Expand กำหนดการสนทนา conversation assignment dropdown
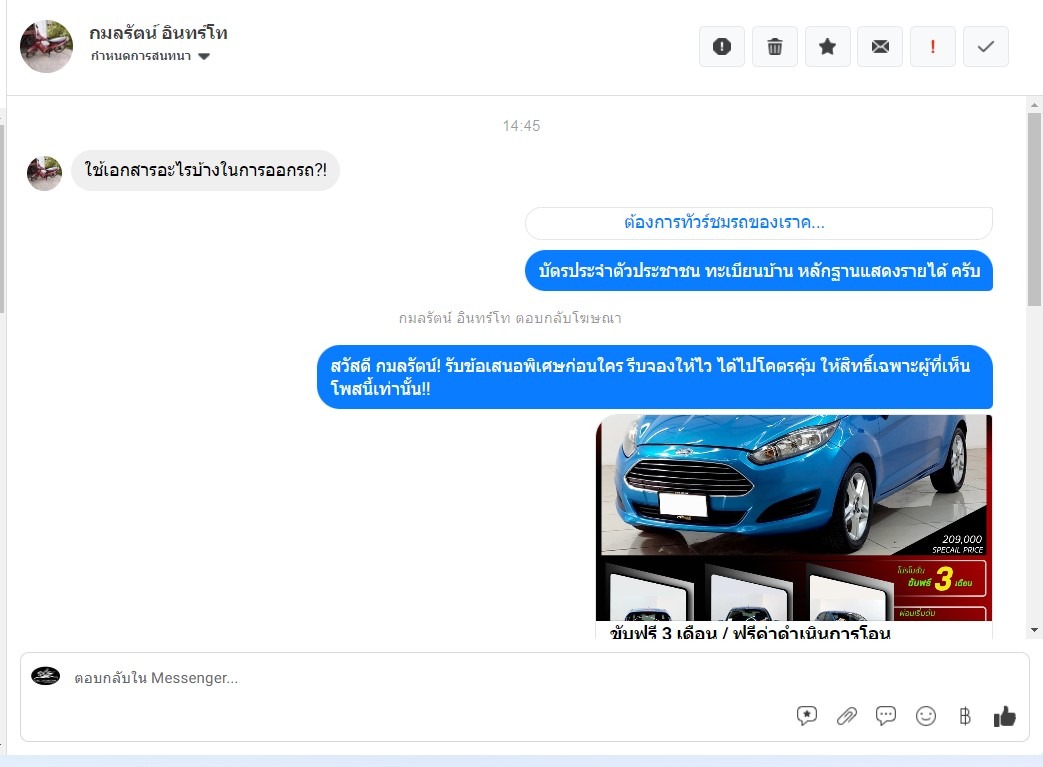 click(x=150, y=56)
